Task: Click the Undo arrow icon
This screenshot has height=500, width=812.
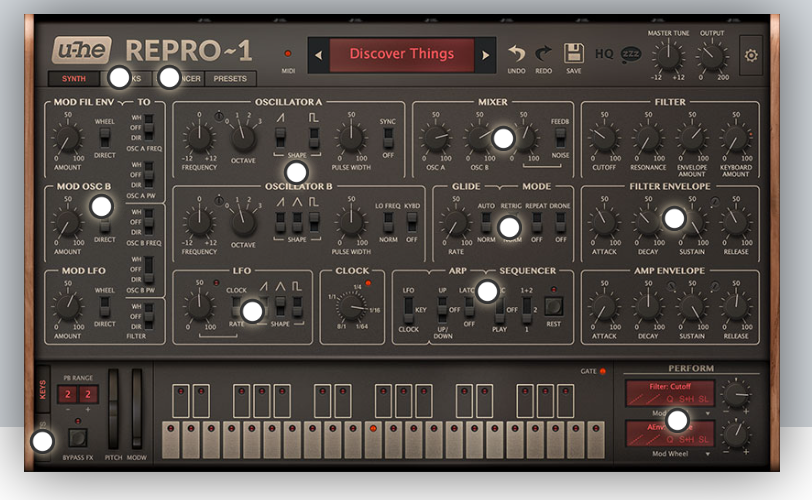Action: 517,54
